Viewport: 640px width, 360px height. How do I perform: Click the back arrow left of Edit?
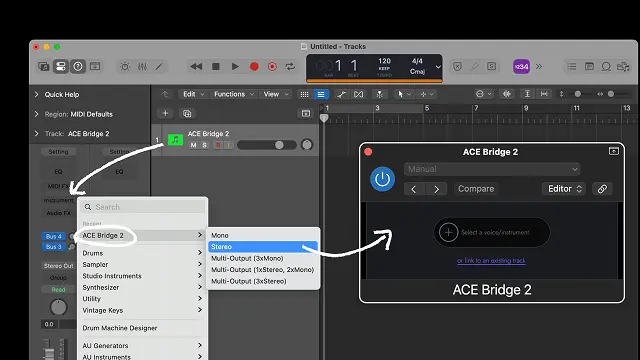point(165,94)
